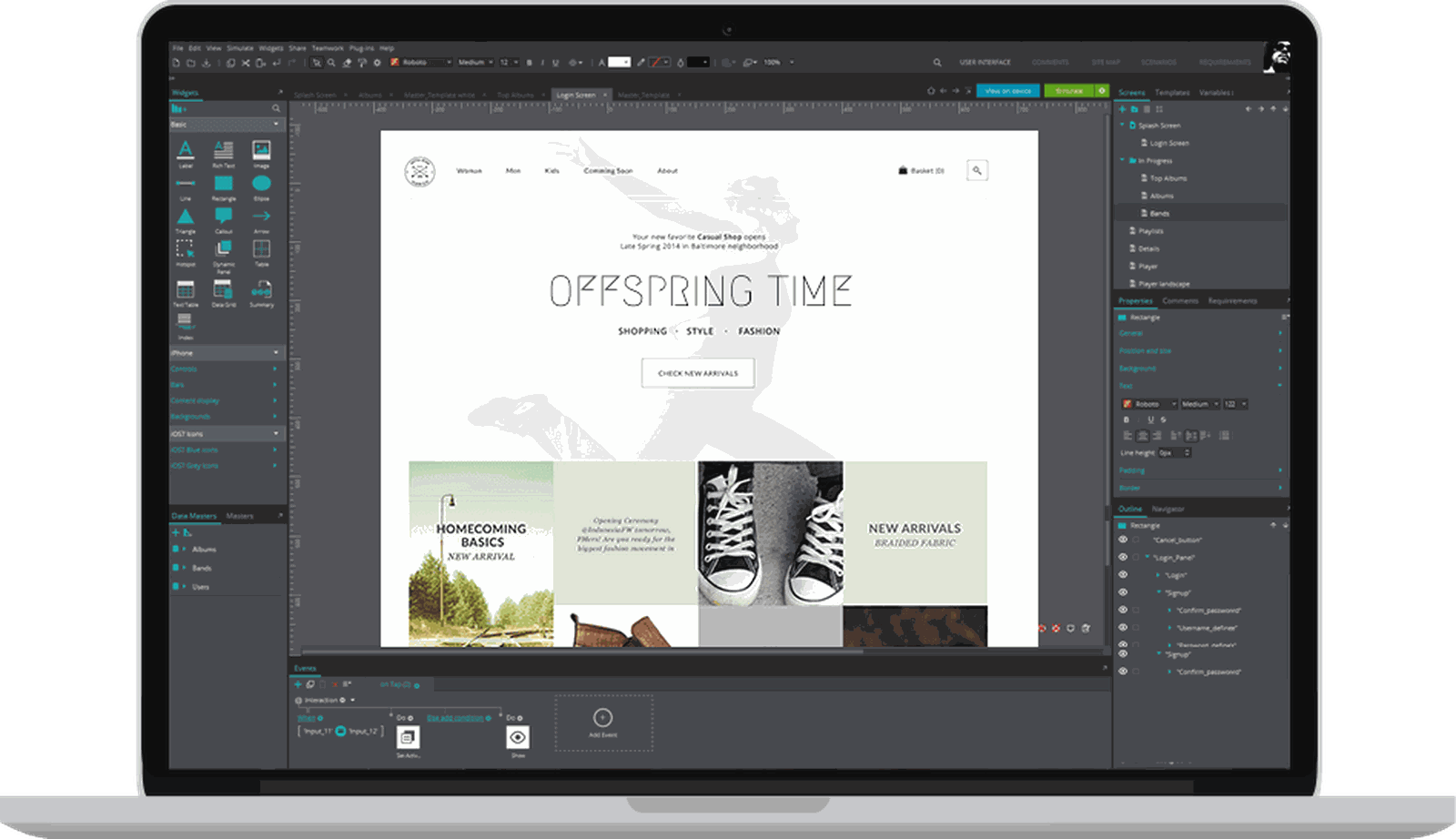Viewport: 1456px width, 839px height.
Task: Click the new file toolbar icon
Action: click(x=176, y=63)
